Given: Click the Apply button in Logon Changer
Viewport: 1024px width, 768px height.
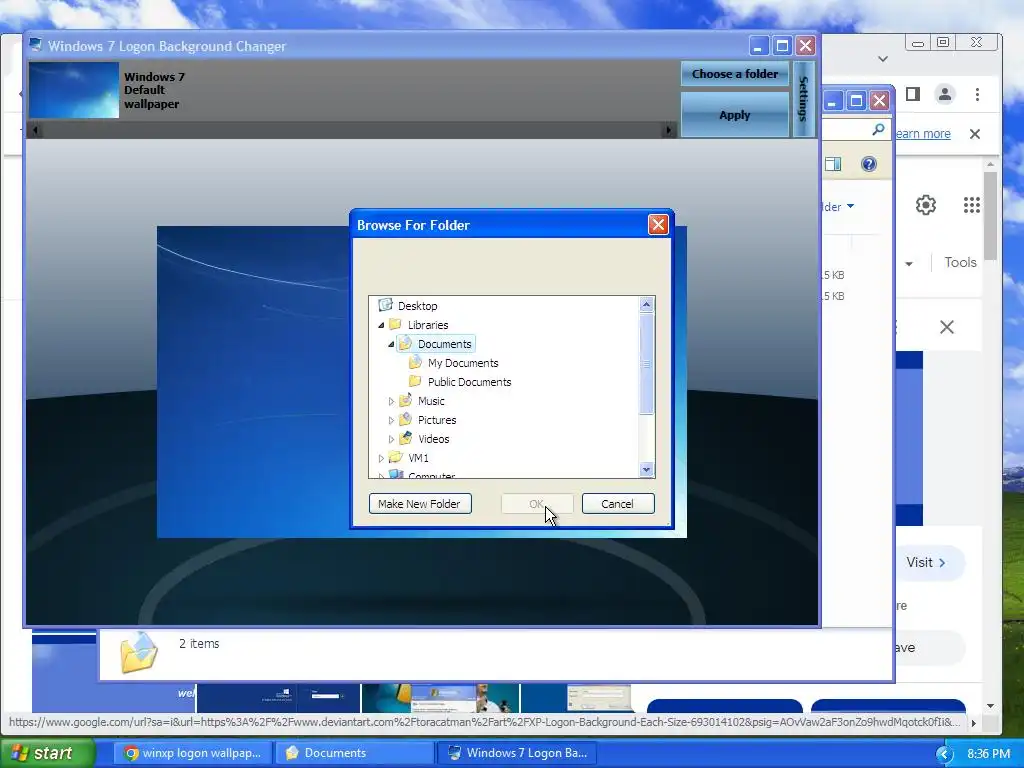Looking at the screenshot, I should [x=735, y=115].
